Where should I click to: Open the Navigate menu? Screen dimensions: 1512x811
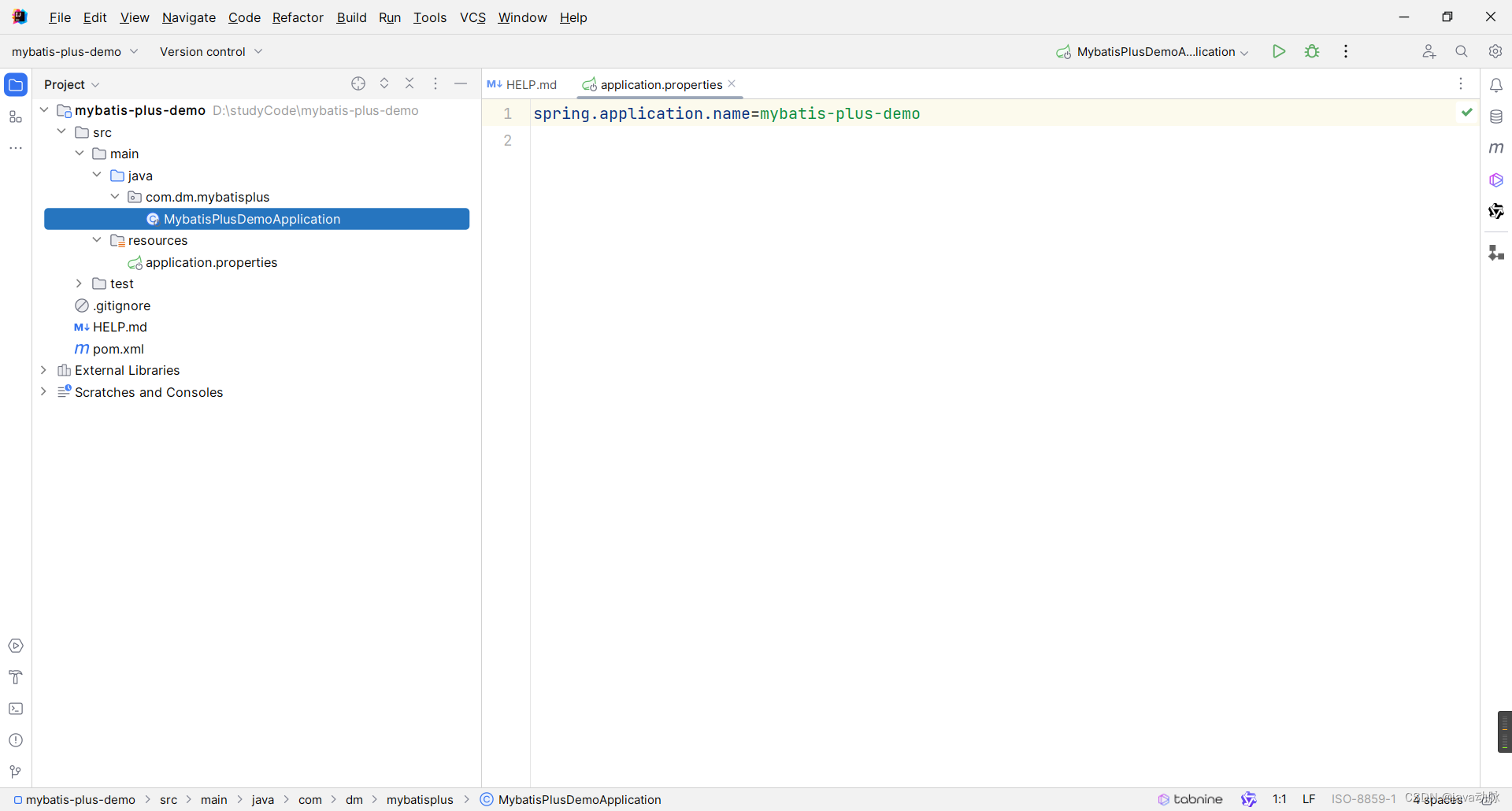[189, 17]
